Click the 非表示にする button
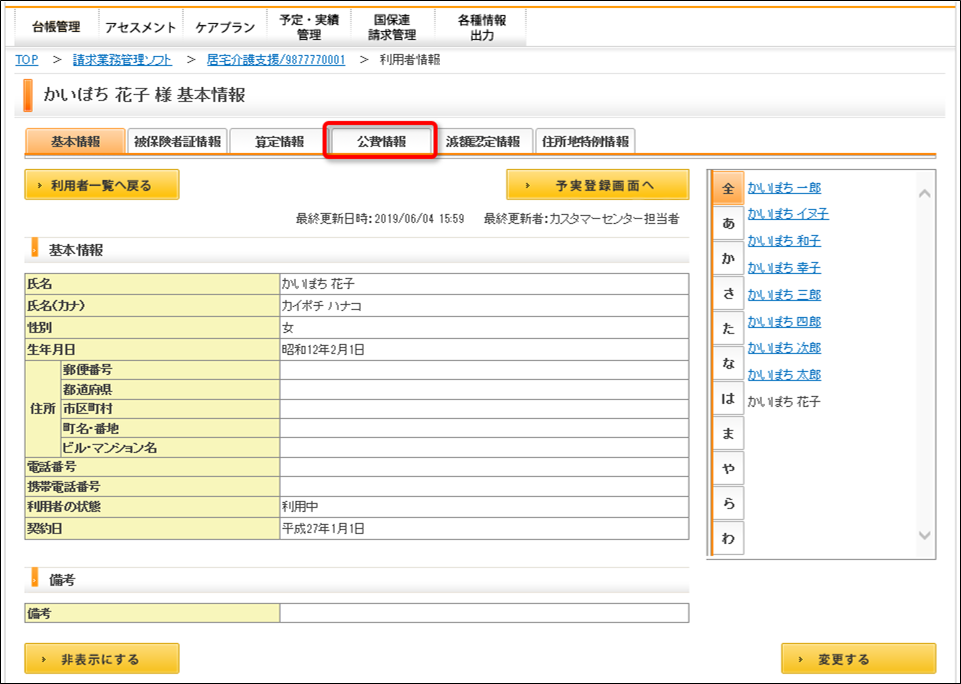 tap(102, 659)
